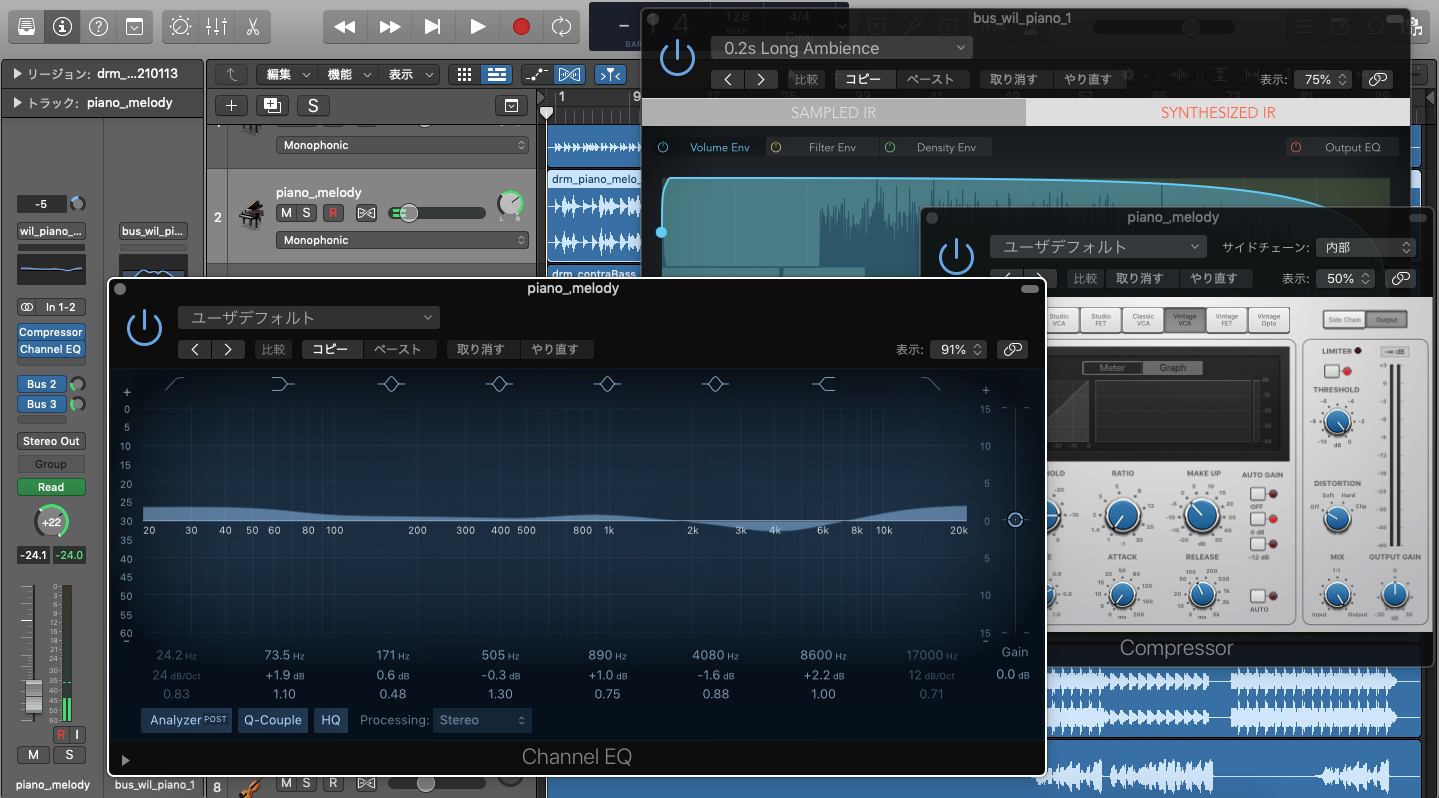Viewport: 1439px width, 798px height.
Task: Click the Stereo Out output slot
Action: (51, 441)
